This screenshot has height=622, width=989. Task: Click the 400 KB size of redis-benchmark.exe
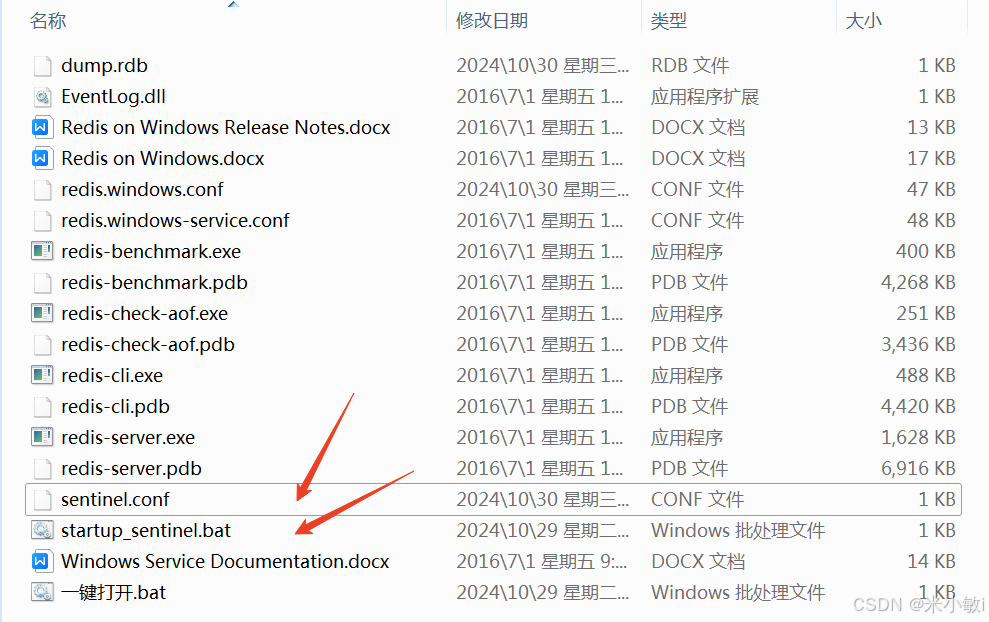pos(926,251)
